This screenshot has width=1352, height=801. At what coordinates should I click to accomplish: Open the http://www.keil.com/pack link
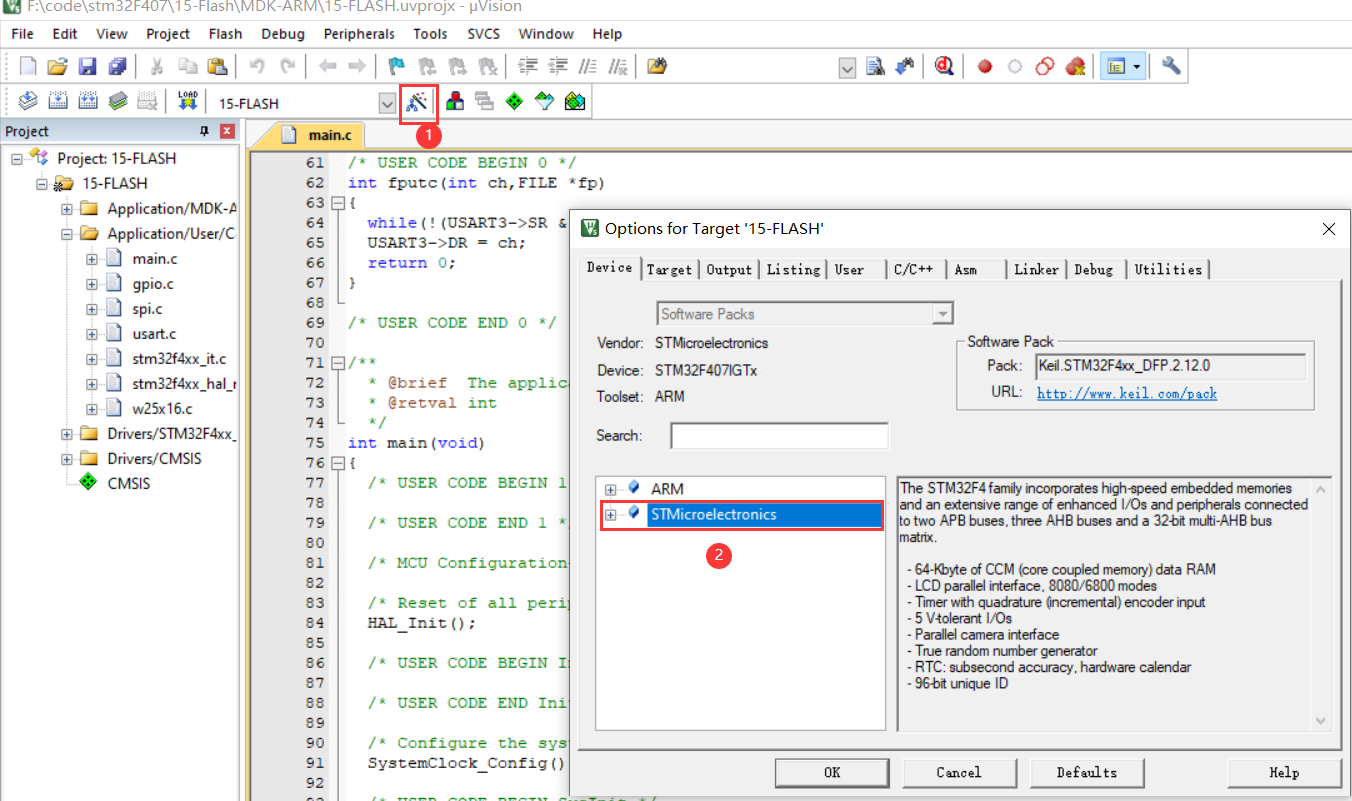click(1127, 393)
